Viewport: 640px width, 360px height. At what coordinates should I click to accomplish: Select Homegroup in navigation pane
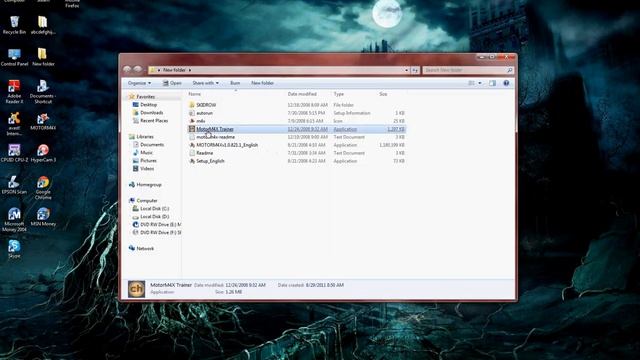[149, 184]
